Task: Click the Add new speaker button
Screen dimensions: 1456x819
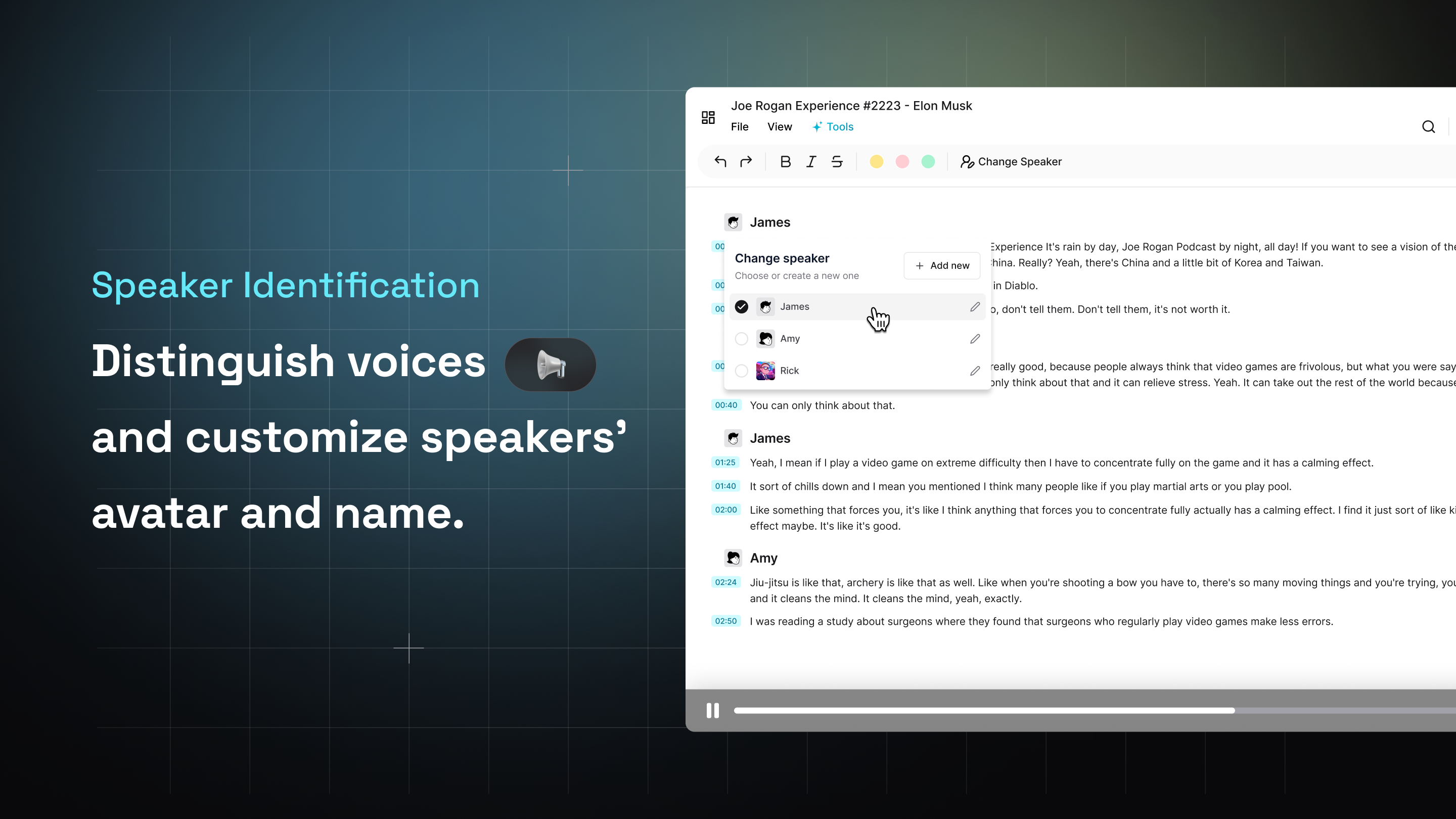Action: [942, 265]
